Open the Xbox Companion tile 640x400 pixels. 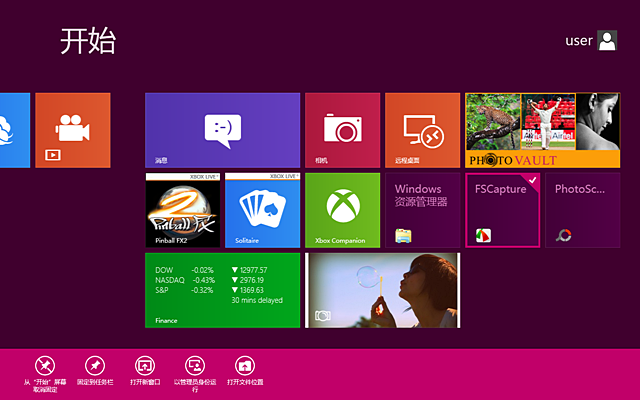(342, 210)
